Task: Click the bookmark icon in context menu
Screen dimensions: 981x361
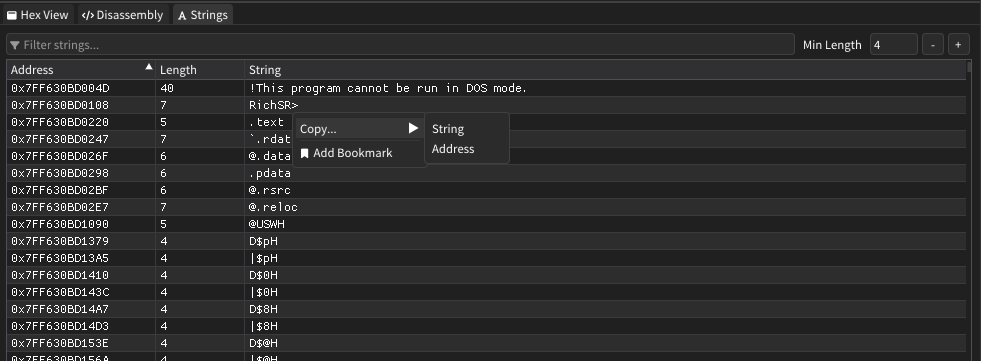Action: click(305, 153)
